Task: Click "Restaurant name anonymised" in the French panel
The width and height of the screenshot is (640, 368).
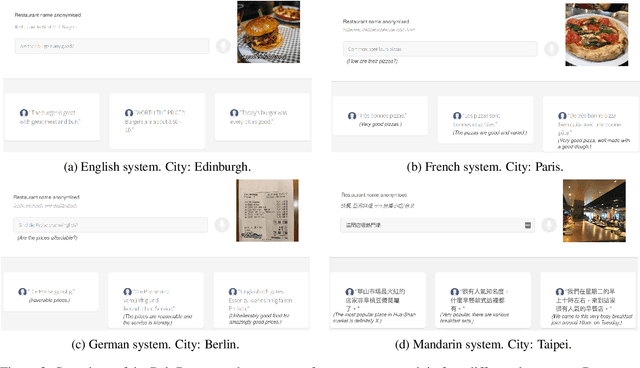Action: [376, 22]
